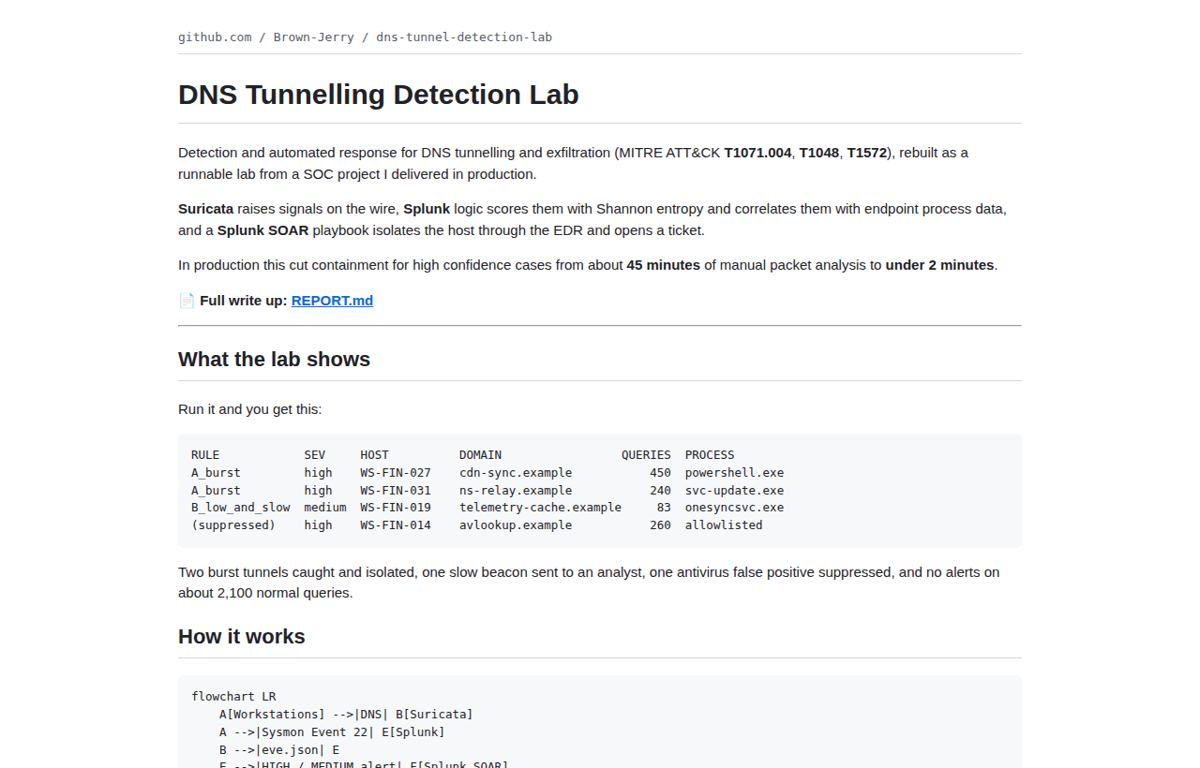
Task: Click the breadcrumb path github.com / Brown-Jerry / dns-tunnel-detection-lab
Action: [365, 37]
